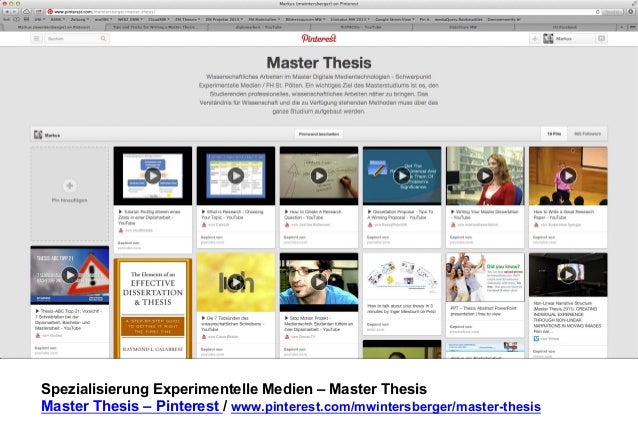The width and height of the screenshot is (638, 442).
Task: Play the yellow 'Todsünden' video pin
Action: 236,282
